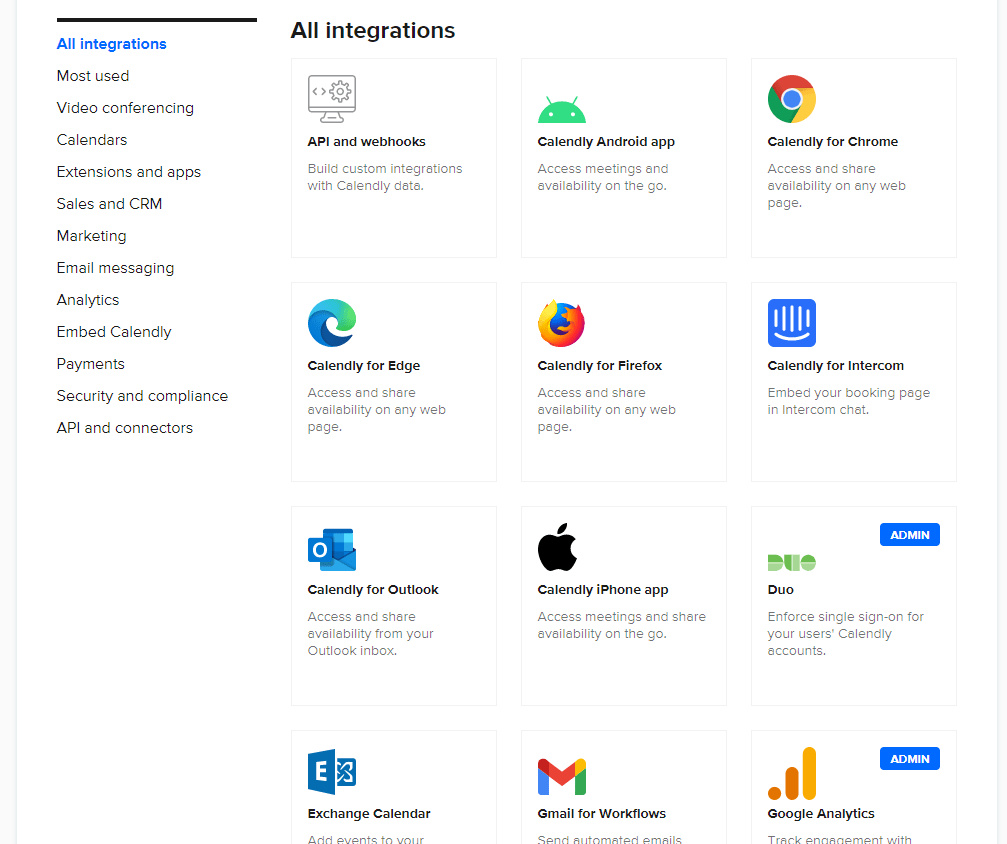The image size is (1007, 844).
Task: Click the Firefox logo icon
Action: point(561,323)
